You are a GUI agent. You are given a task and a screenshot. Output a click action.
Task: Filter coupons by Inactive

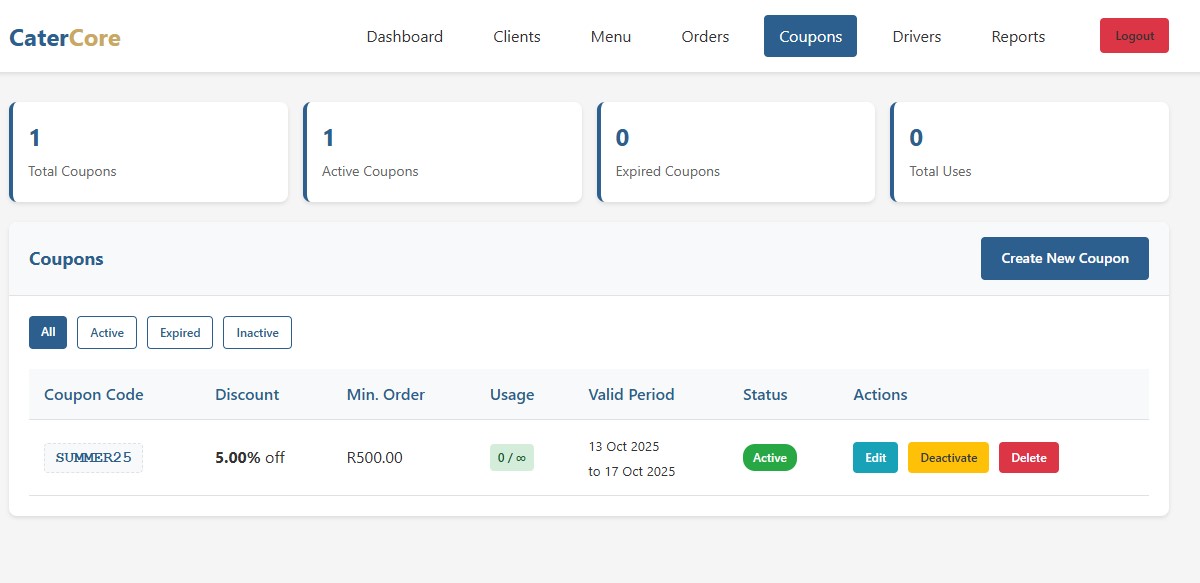pyautogui.click(x=257, y=332)
